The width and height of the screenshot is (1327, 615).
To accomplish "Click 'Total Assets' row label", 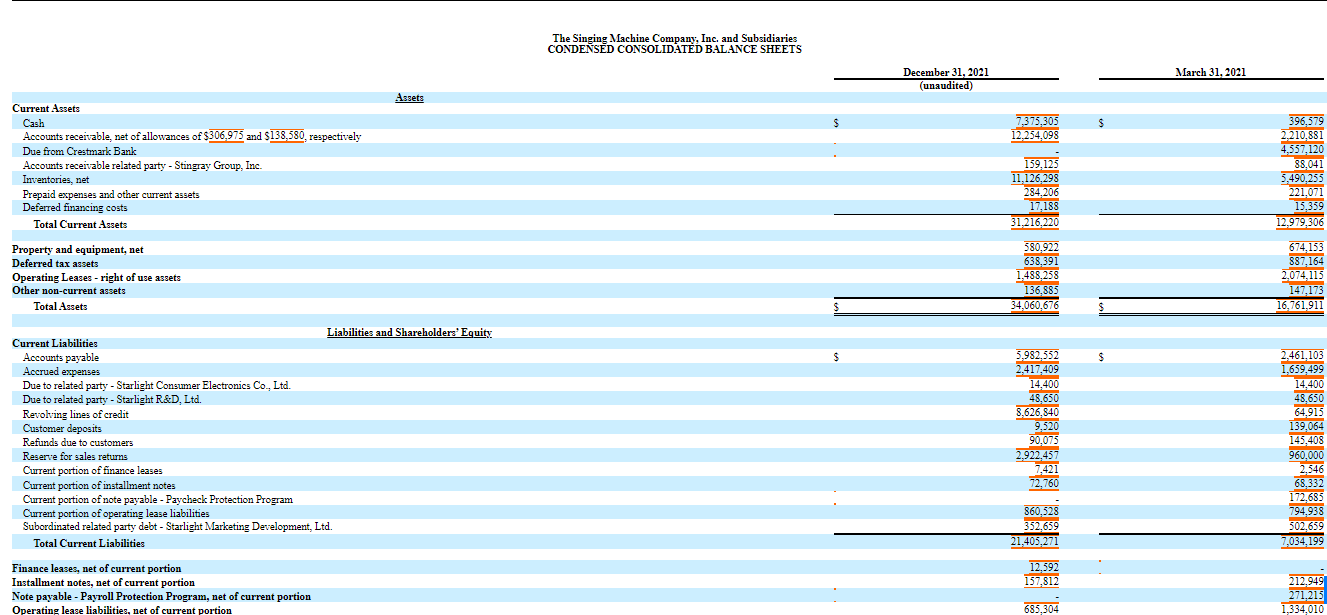I will point(60,306).
